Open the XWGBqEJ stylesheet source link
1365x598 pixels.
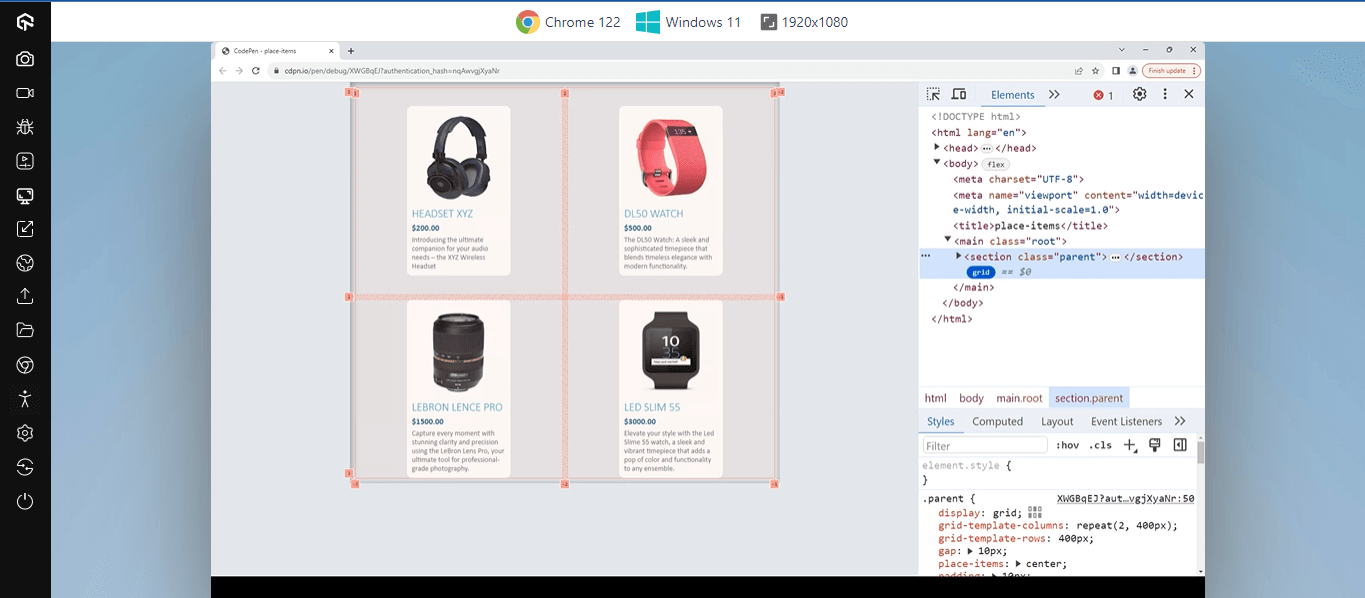click(x=1125, y=498)
